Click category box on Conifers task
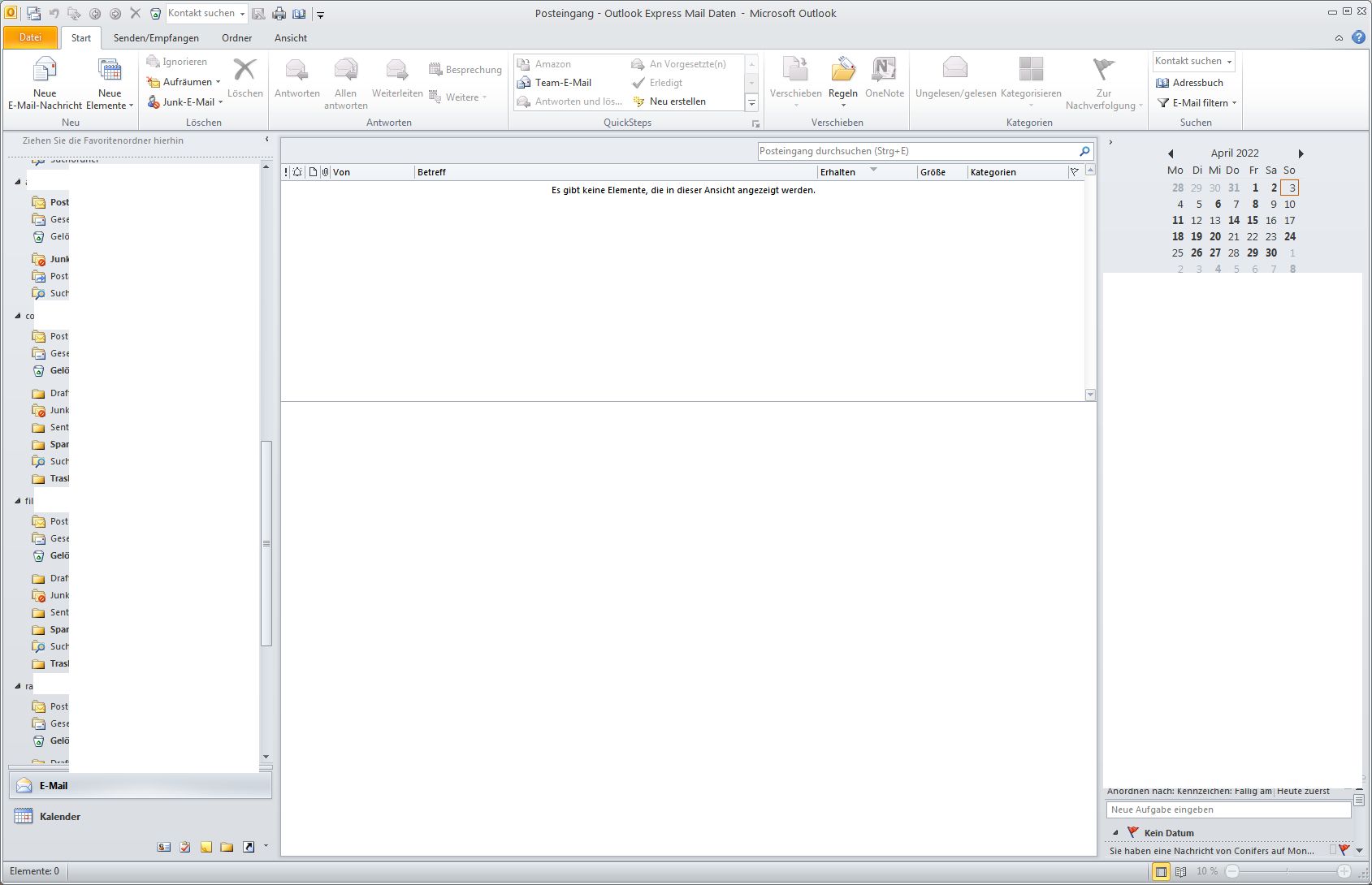This screenshot has height=885, width=1372. coord(1332,850)
